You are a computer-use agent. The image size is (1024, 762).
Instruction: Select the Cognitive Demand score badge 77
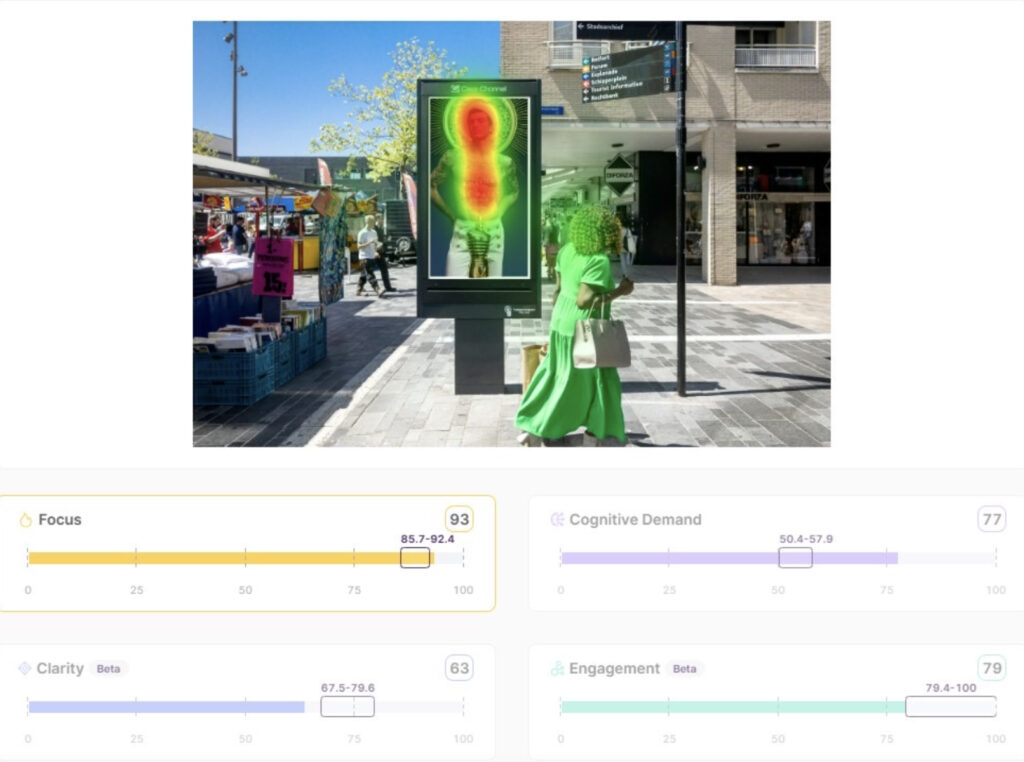tap(991, 519)
